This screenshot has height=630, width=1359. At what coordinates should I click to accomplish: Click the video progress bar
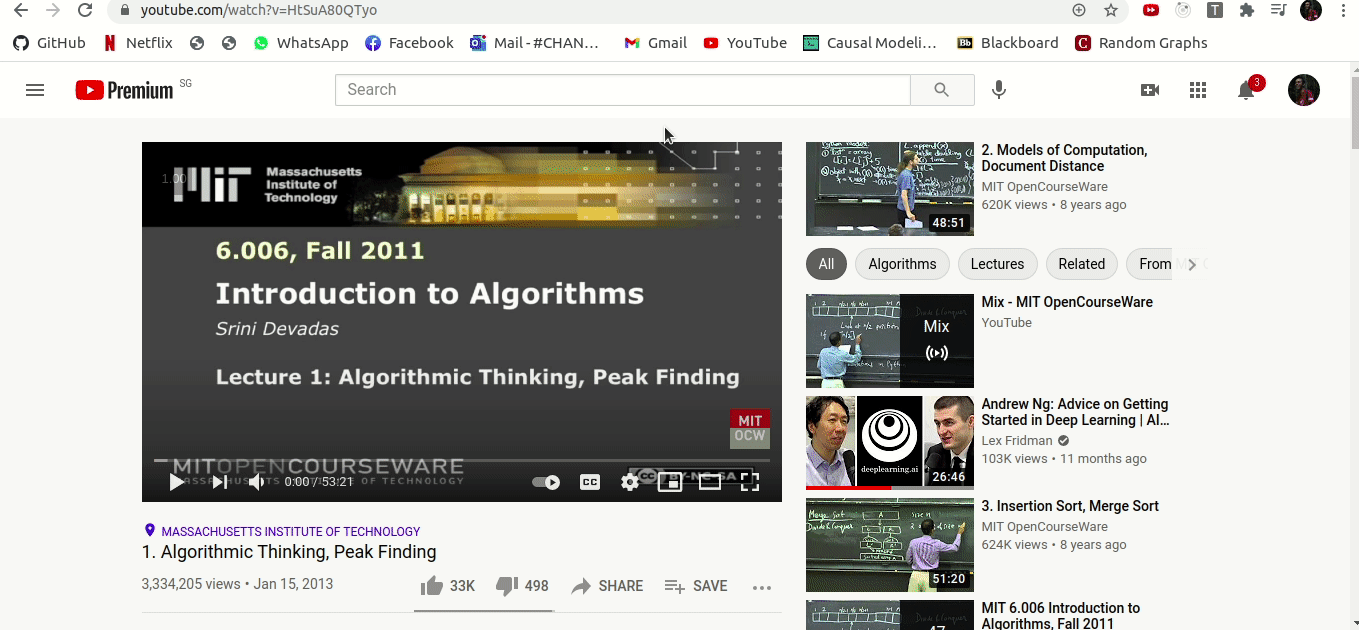pyautogui.click(x=462, y=461)
